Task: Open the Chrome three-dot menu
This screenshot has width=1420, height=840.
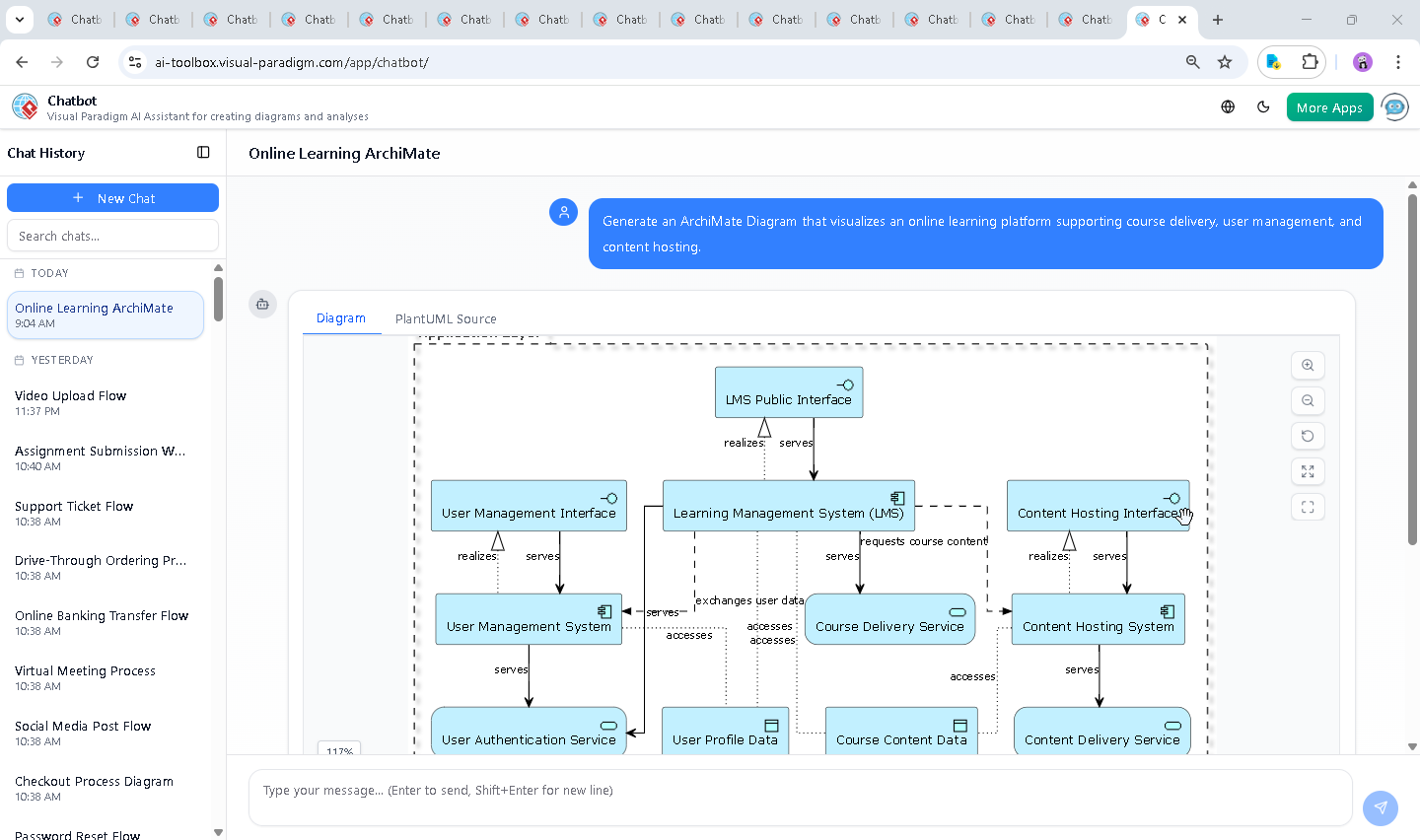Action: 1398,61
